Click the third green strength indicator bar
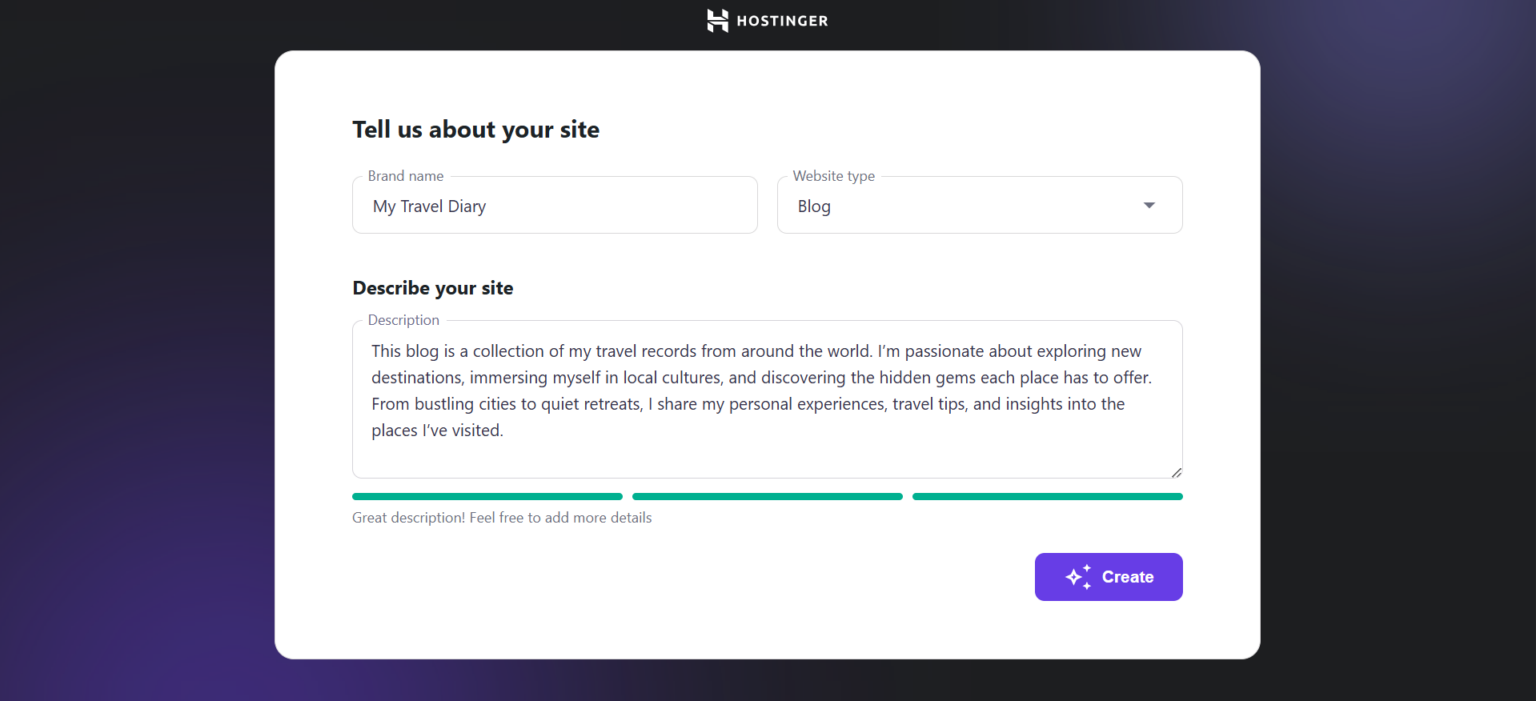The width and height of the screenshot is (1536, 701). coord(1047,496)
